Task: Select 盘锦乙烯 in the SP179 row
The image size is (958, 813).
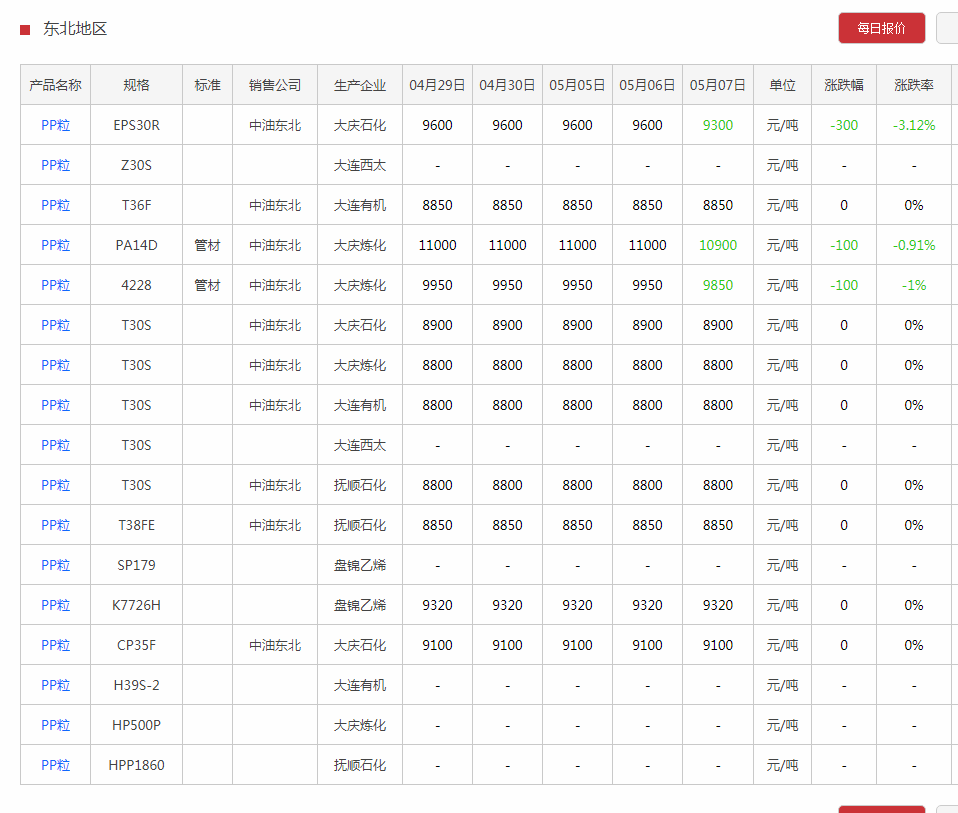Action: [x=360, y=565]
